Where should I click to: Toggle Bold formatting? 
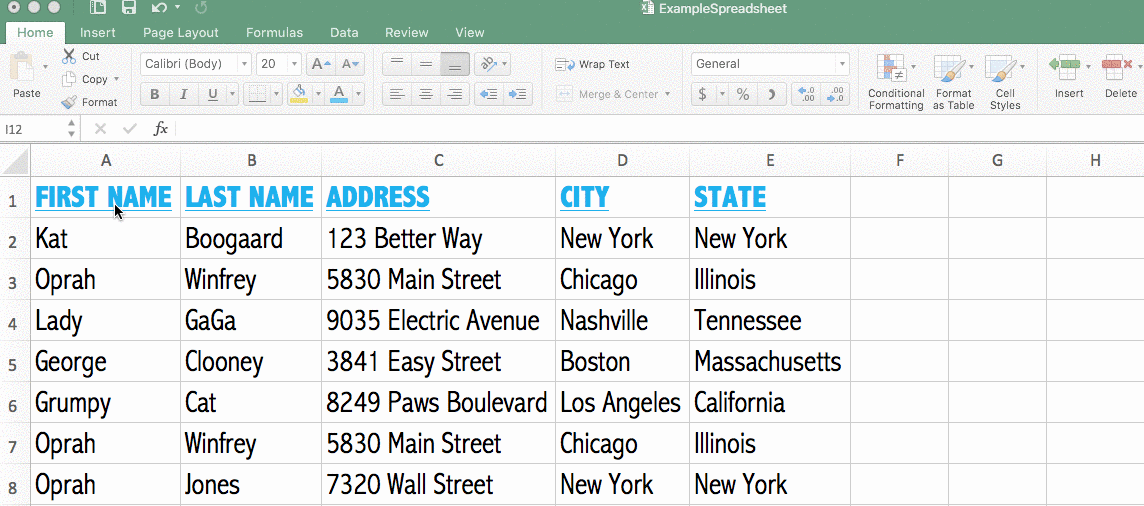coord(155,95)
